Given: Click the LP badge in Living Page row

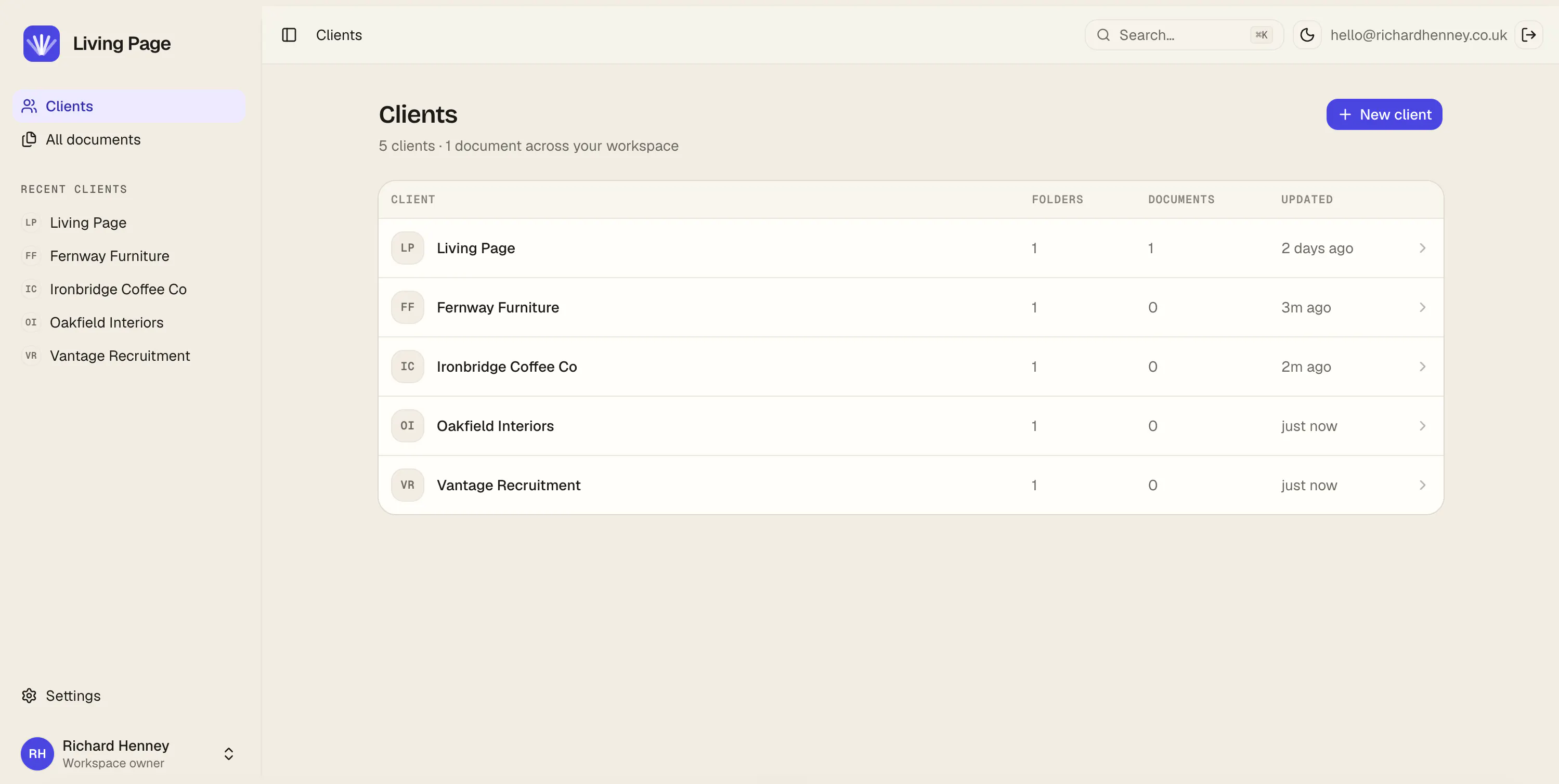Looking at the screenshot, I should coord(407,248).
